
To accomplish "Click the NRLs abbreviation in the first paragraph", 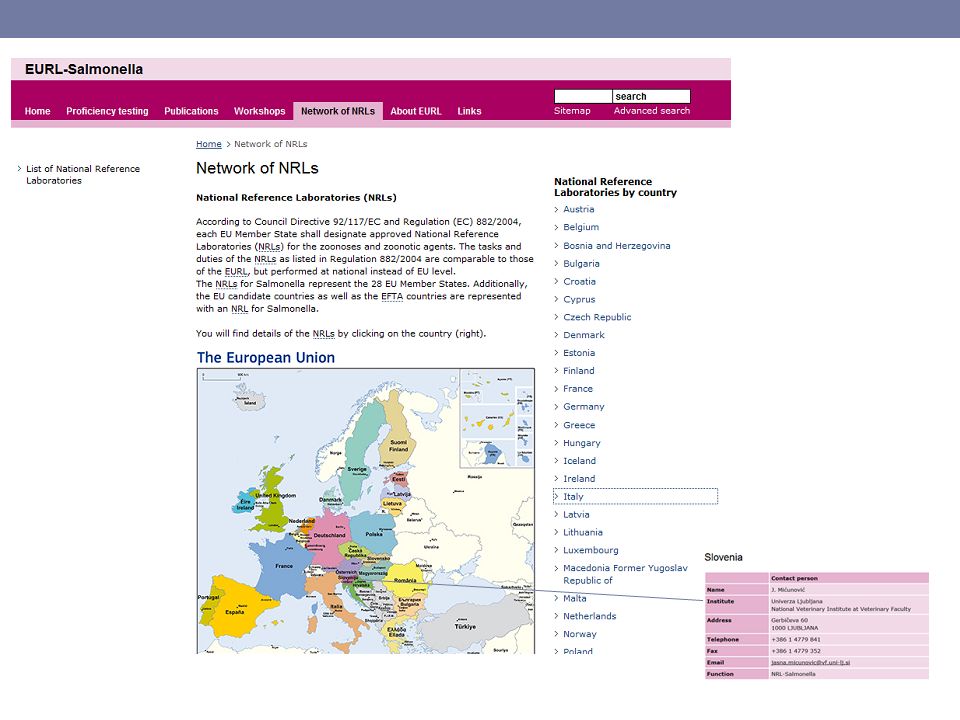I will pos(269,247).
